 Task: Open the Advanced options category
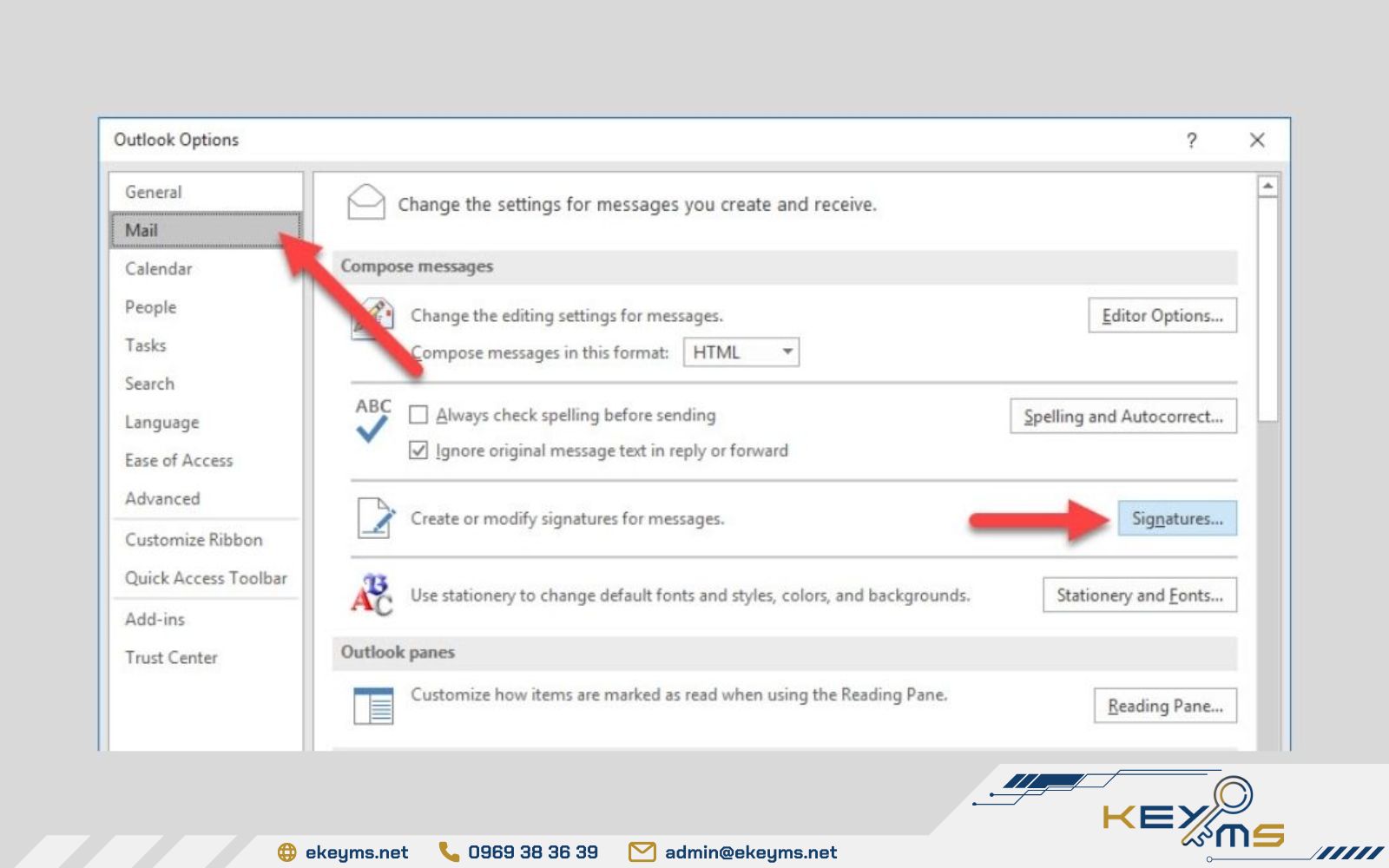pos(206,498)
